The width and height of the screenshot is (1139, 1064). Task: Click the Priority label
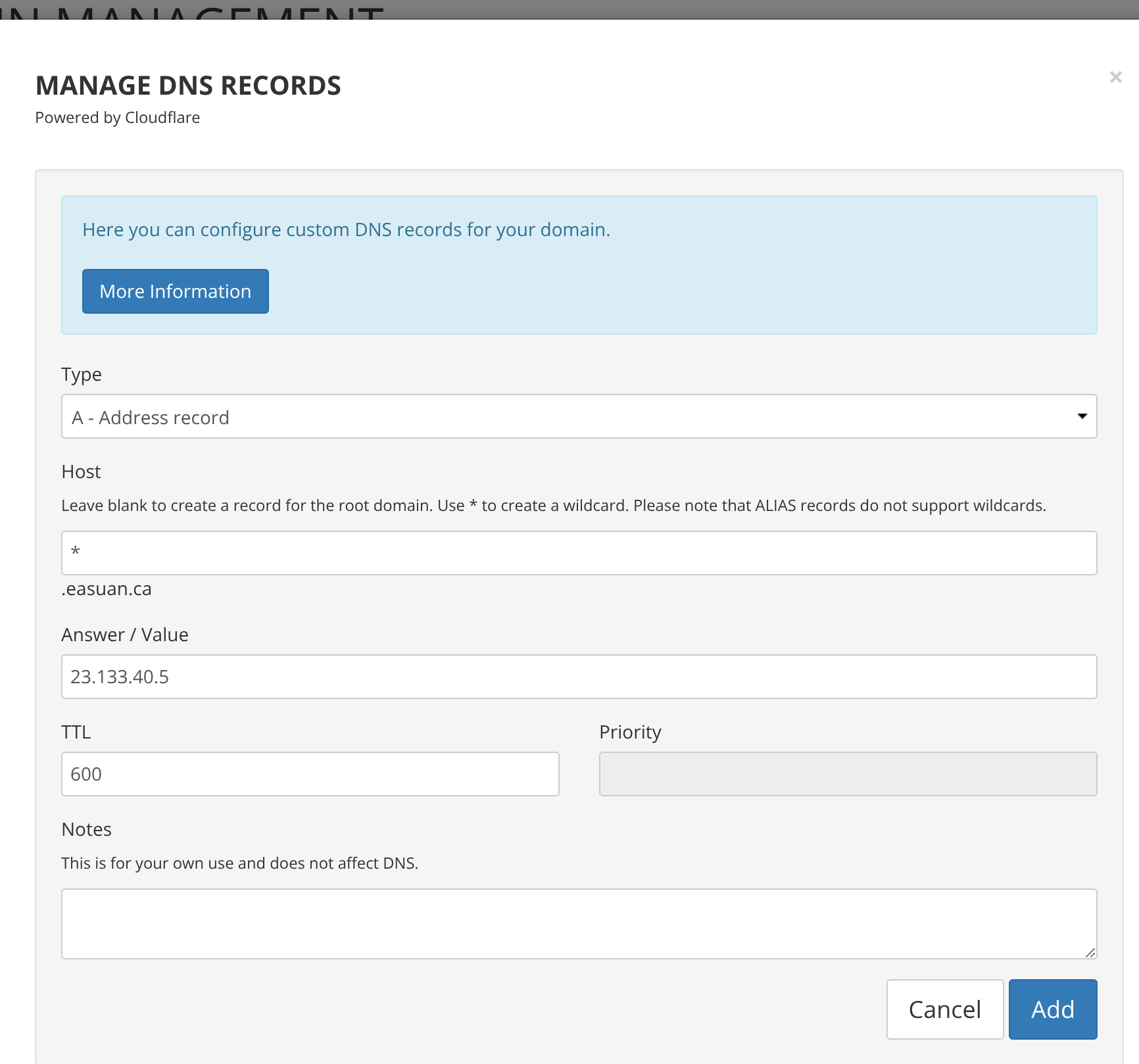coord(630,733)
